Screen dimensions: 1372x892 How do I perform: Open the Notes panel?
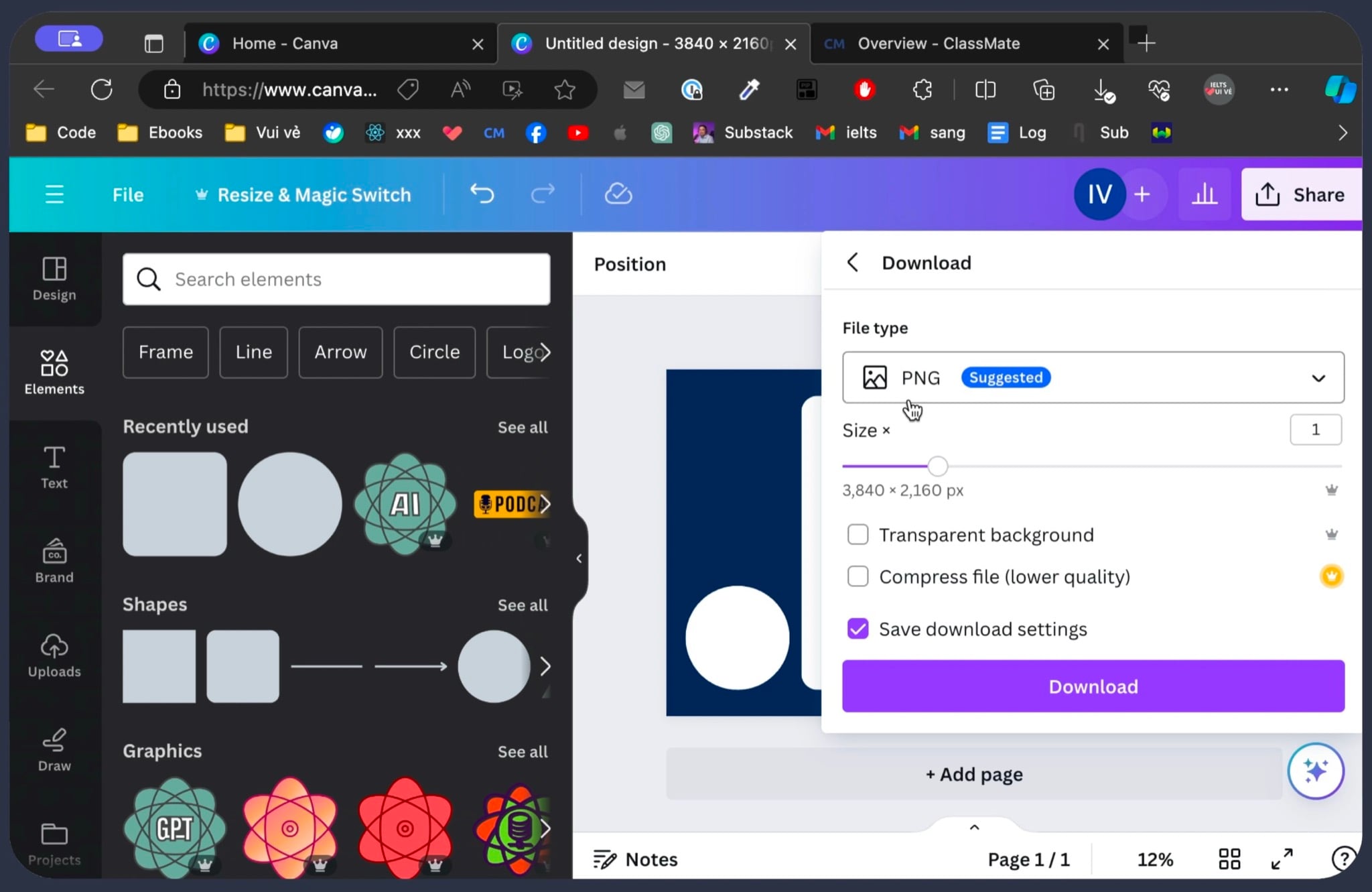click(636, 859)
